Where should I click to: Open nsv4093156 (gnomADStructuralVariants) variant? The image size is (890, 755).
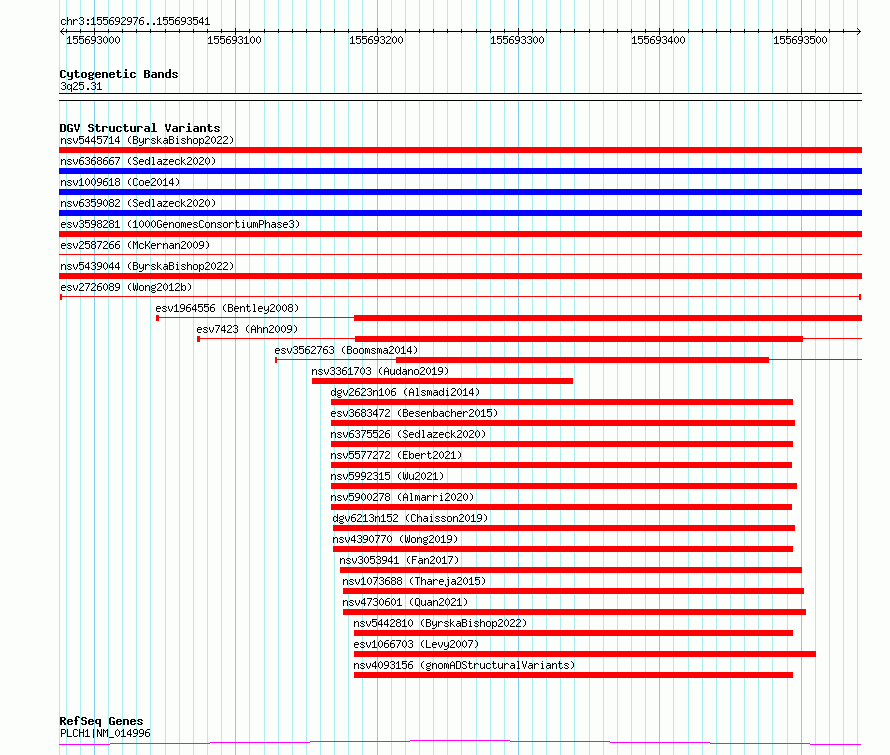pos(464,665)
